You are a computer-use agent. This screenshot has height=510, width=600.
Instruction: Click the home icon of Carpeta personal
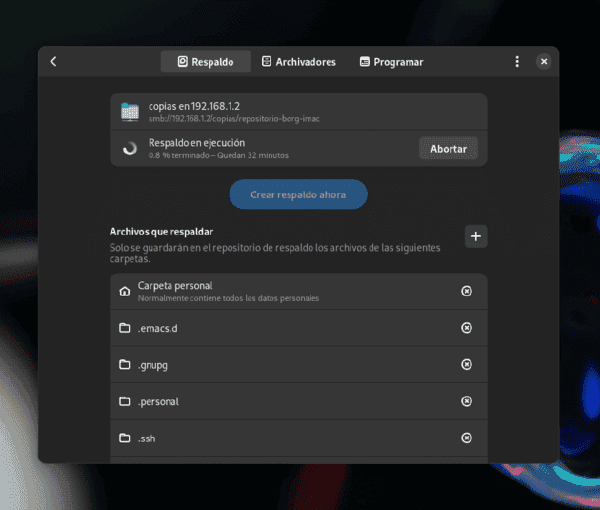click(124, 292)
